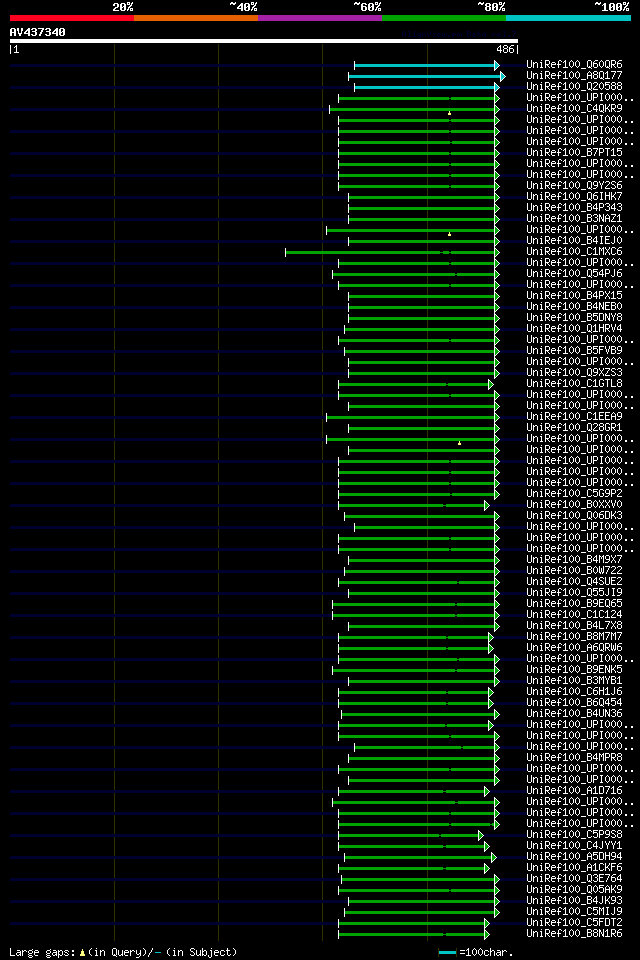
Task: Click the purple ~60% identity legend segment
Action: (320, 18)
